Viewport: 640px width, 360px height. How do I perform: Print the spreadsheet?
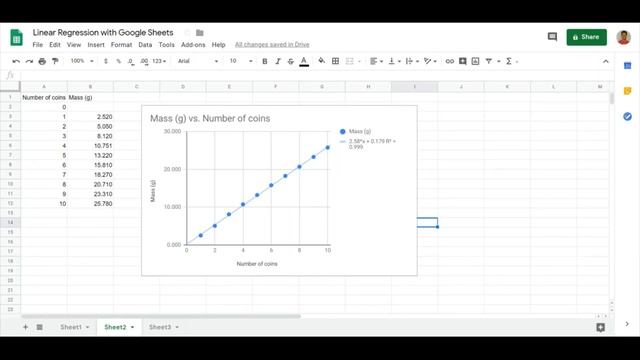[42, 61]
